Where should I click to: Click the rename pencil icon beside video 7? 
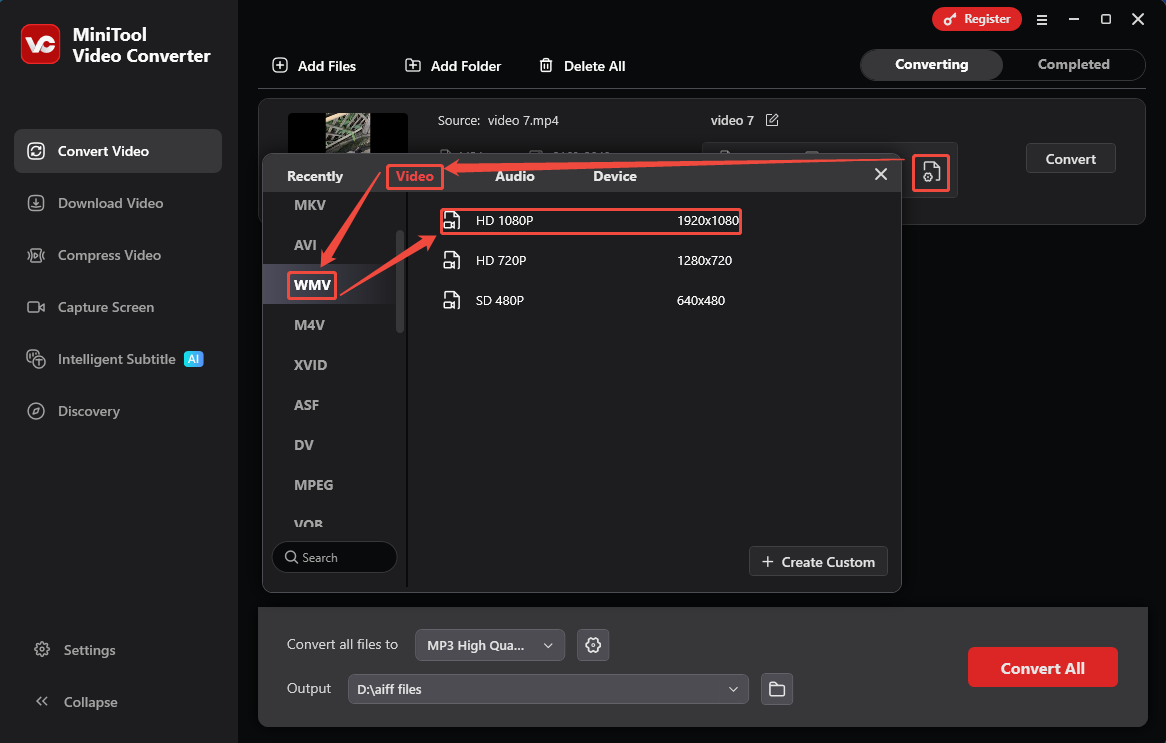click(772, 119)
